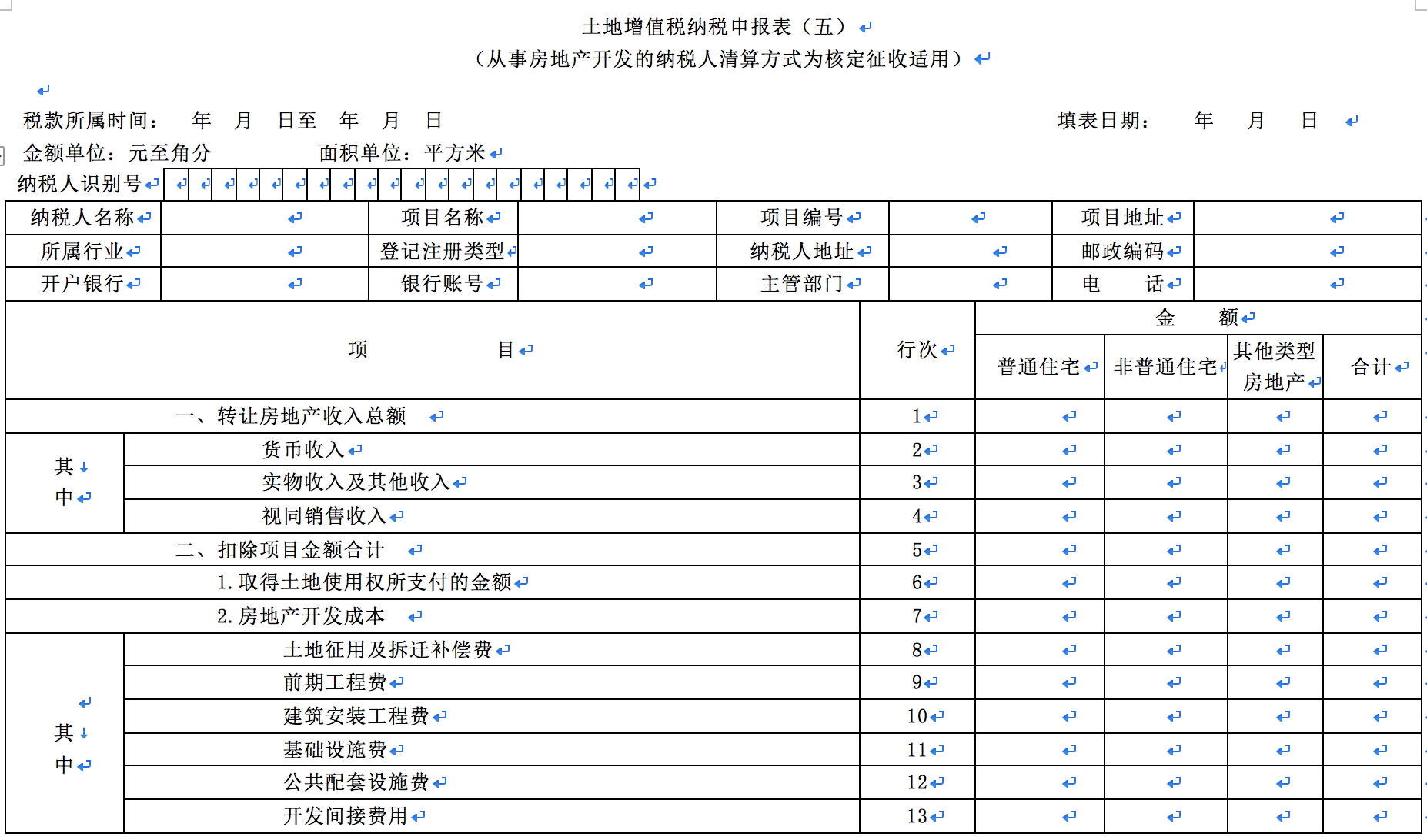
Task: Click the 其他类型房地产 column header
Action: tap(1275, 367)
